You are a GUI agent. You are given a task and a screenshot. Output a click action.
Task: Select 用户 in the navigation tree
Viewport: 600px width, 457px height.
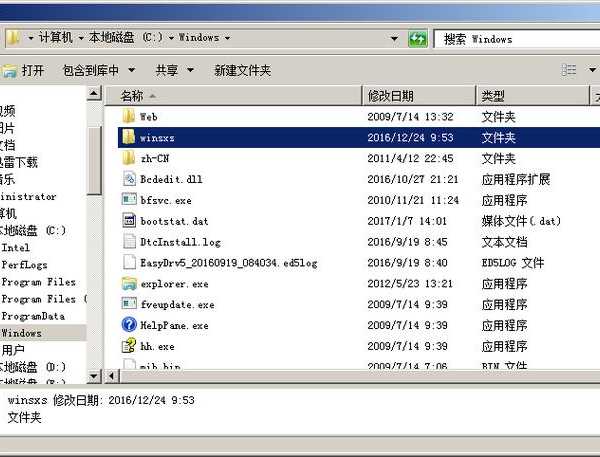pos(13,350)
